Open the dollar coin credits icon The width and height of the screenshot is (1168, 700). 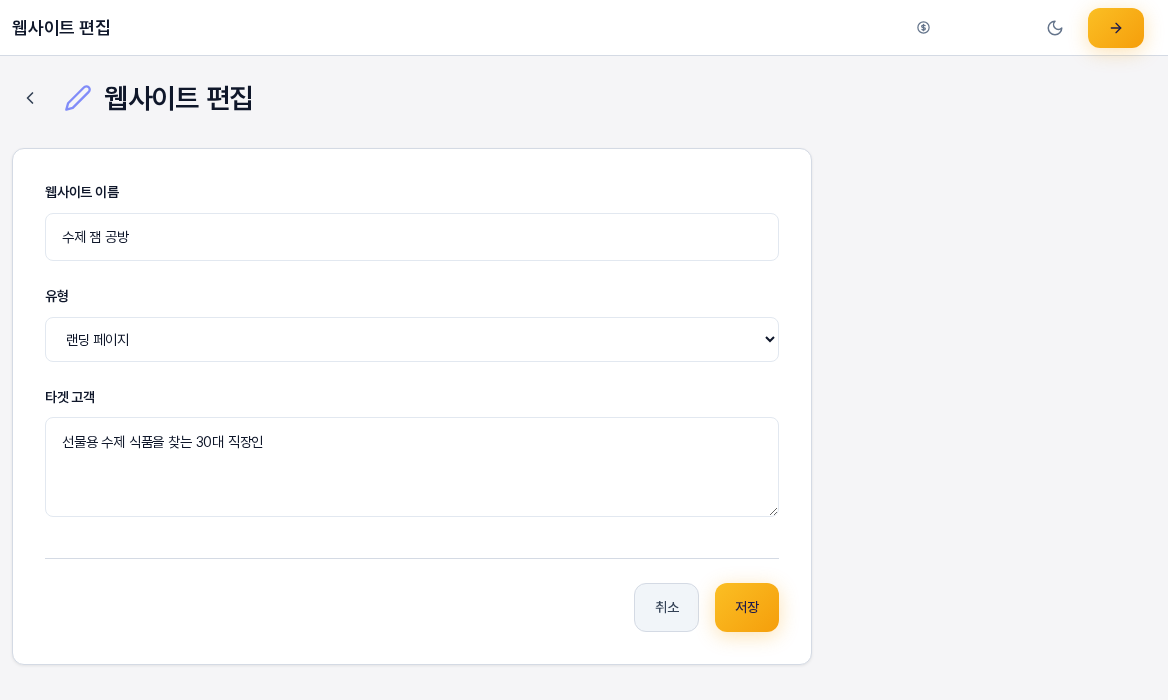click(923, 28)
